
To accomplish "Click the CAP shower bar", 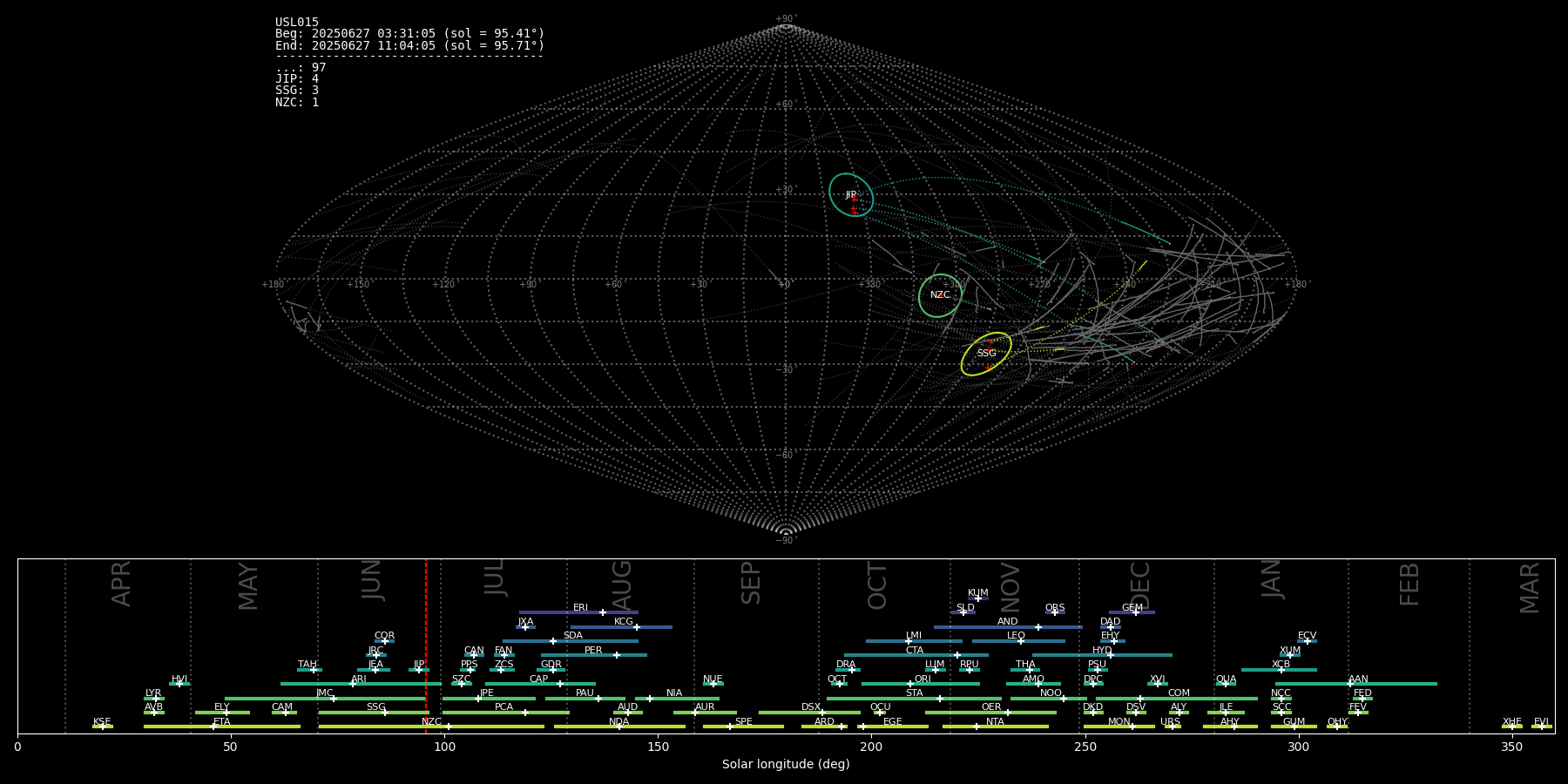I will (x=540, y=684).
